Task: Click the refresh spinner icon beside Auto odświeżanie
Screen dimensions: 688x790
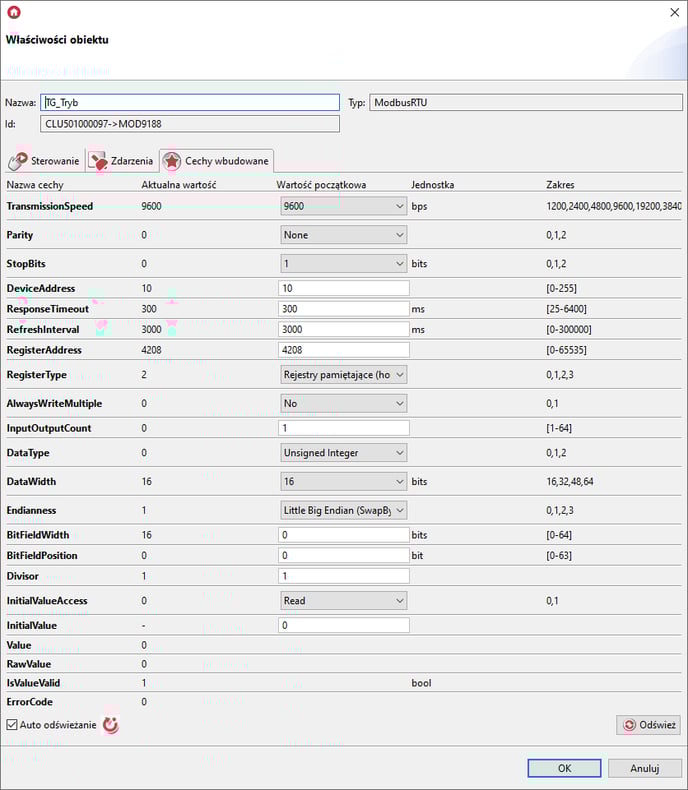Action: pos(110,725)
